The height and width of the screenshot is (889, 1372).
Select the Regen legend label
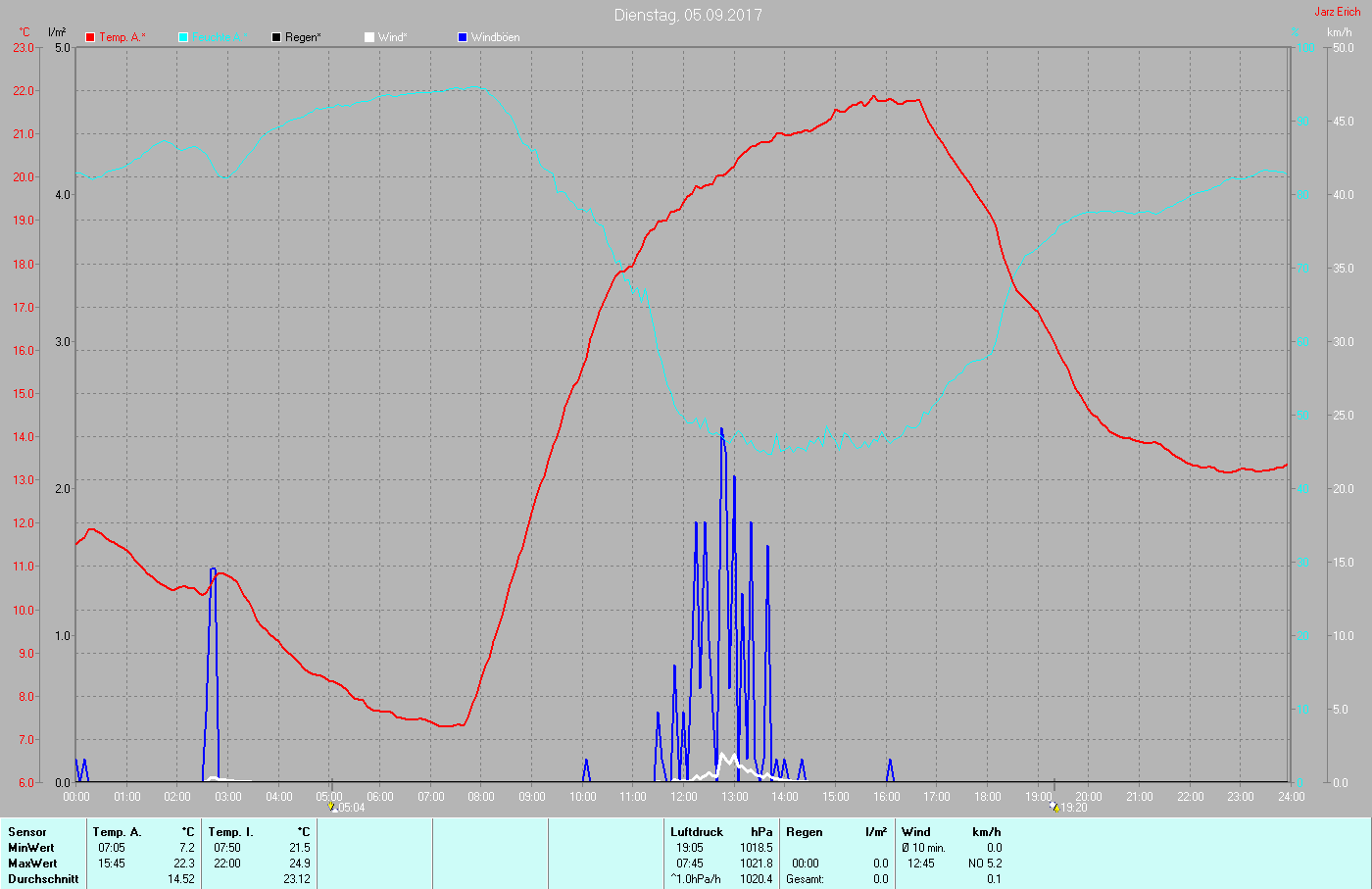(303, 37)
